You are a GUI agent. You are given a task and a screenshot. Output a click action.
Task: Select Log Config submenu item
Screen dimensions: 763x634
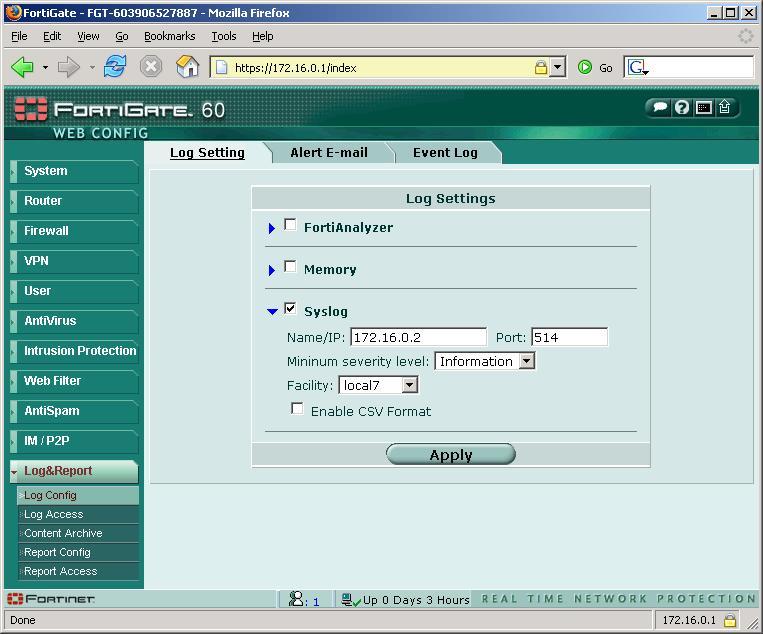pos(78,495)
